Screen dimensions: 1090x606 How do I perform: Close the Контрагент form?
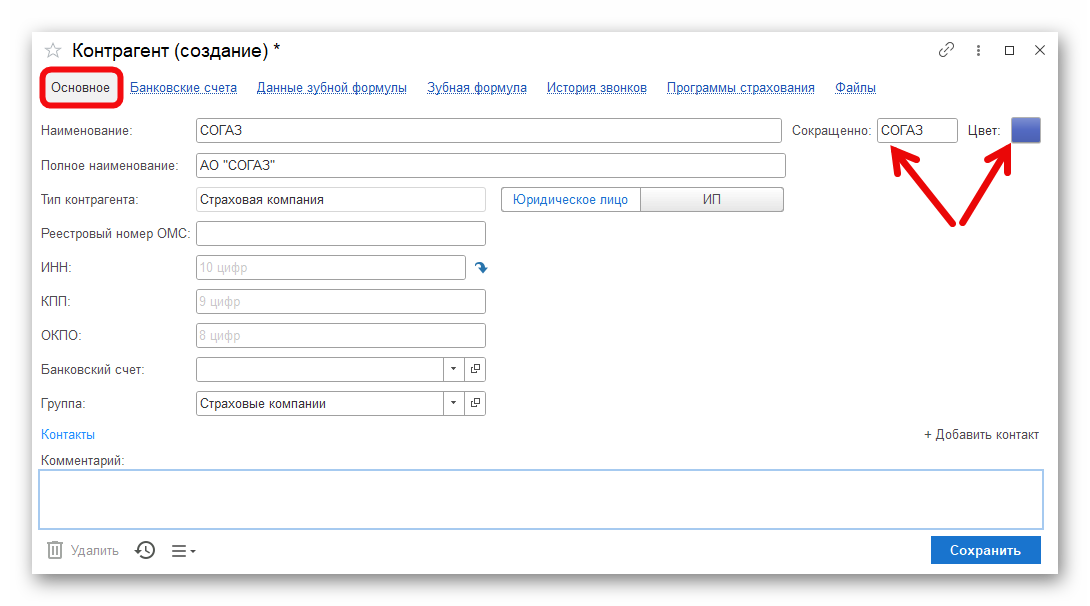click(1040, 50)
